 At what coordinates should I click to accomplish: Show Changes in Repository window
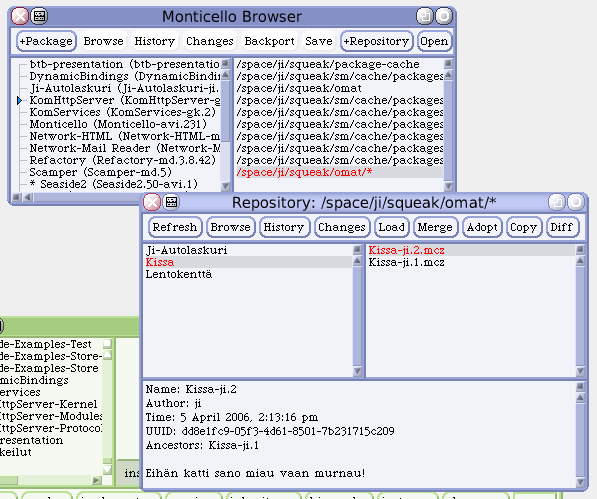pyautogui.click(x=342, y=227)
